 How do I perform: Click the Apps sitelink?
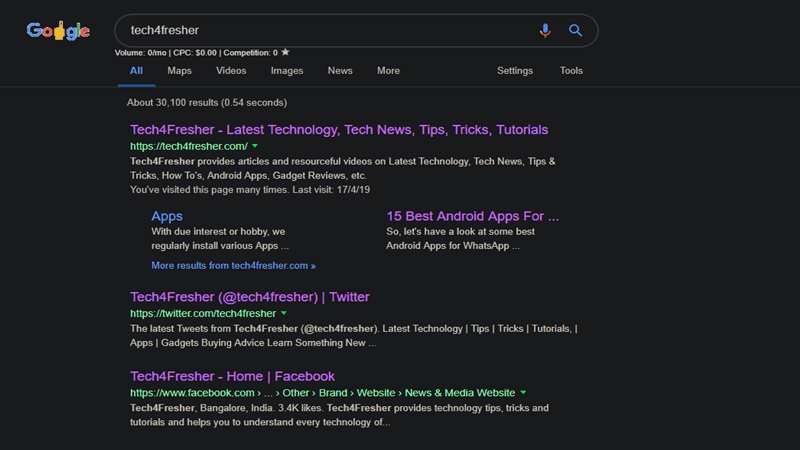click(x=167, y=216)
